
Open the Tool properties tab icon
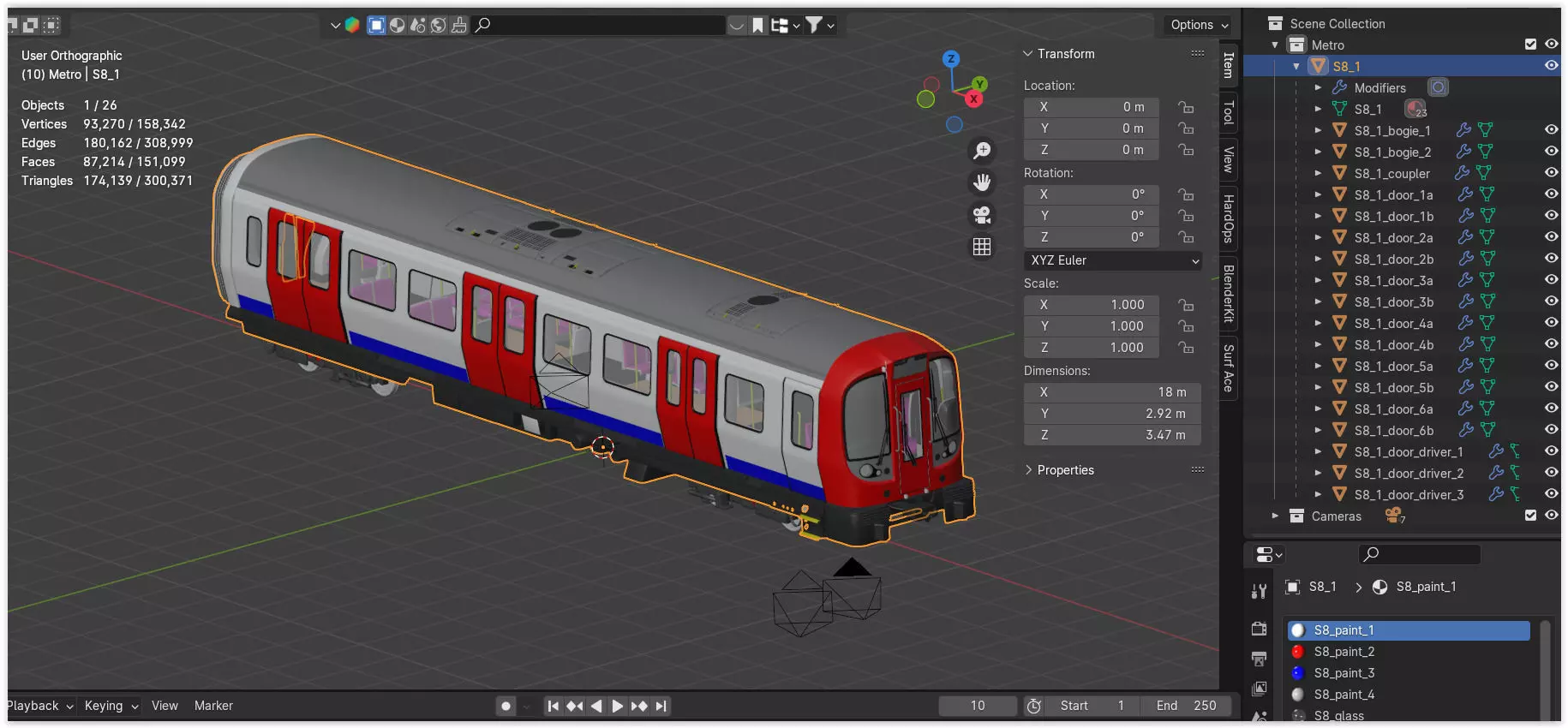[1259, 591]
